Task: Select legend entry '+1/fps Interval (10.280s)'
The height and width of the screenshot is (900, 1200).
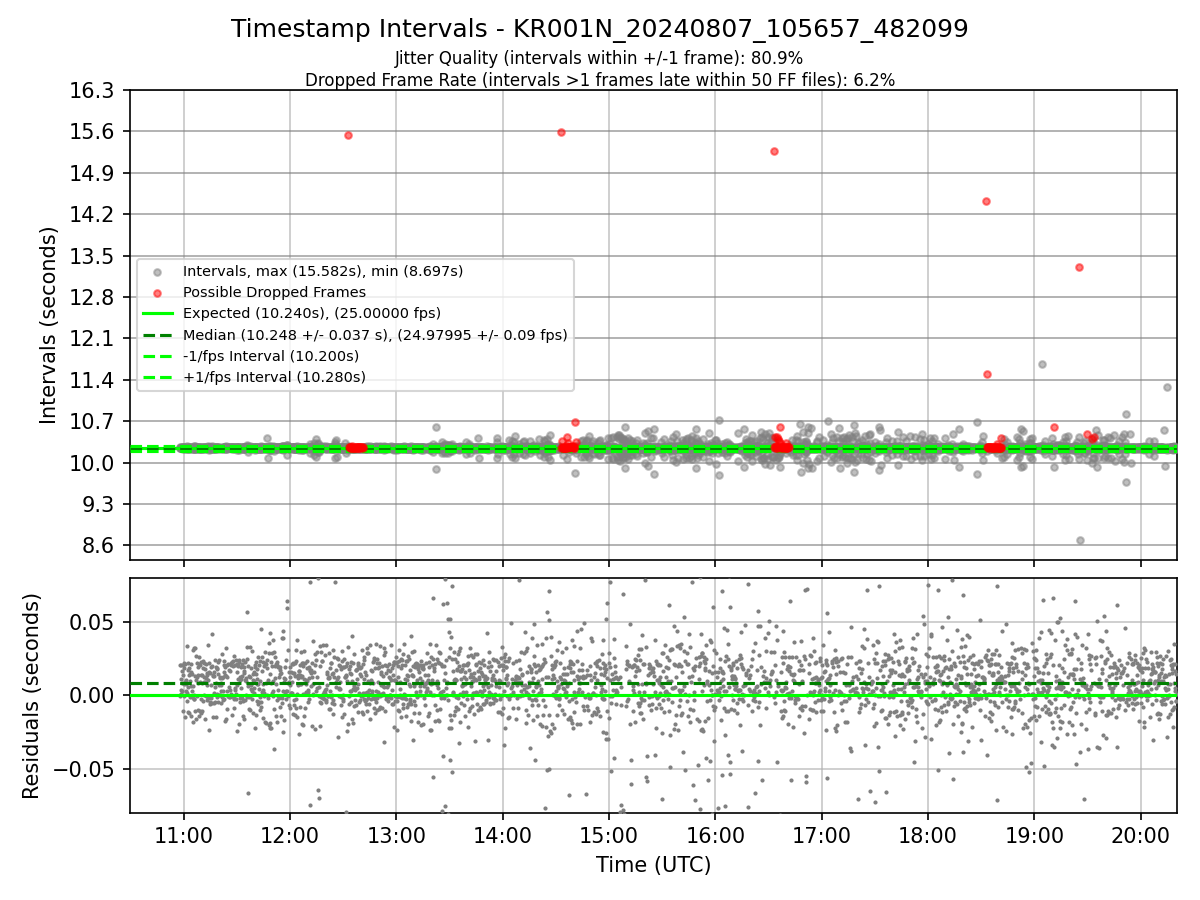Action: point(273,377)
